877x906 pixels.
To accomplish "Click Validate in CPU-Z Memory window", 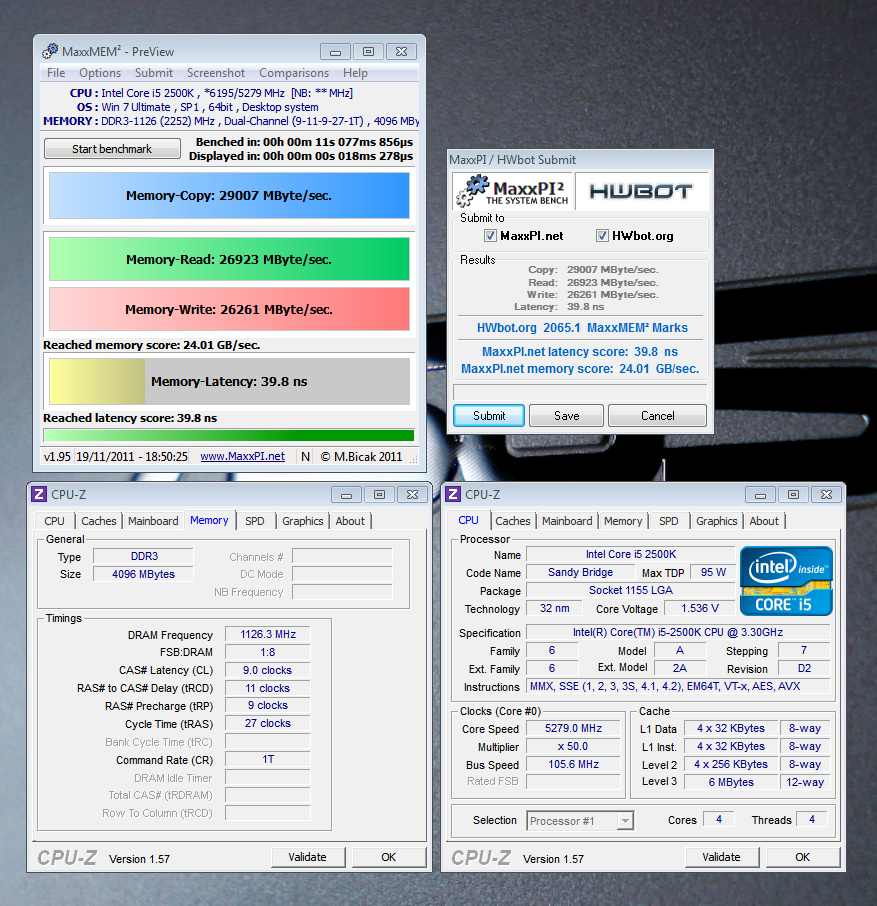I will [307, 857].
